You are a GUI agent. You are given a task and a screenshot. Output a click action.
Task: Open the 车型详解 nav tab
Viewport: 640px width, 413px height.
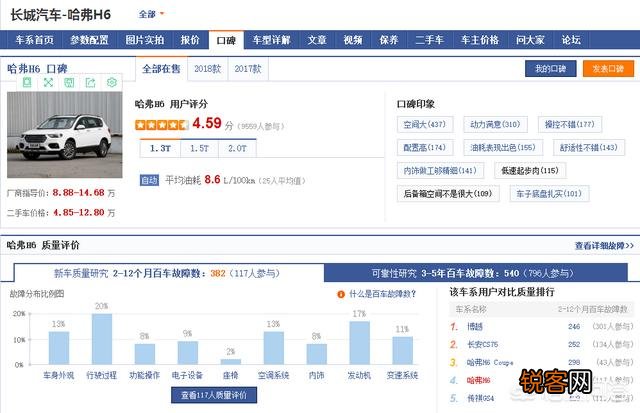pyautogui.click(x=271, y=40)
